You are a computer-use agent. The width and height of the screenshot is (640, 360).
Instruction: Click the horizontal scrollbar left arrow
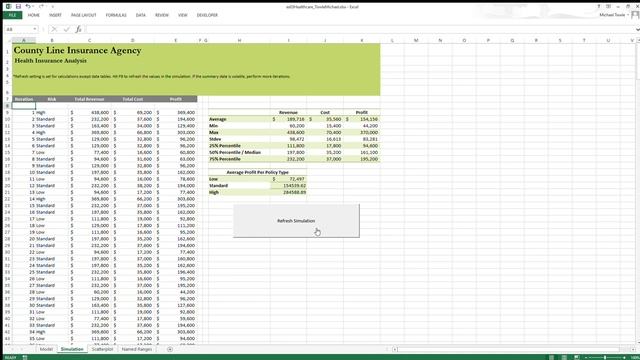pos(395,349)
